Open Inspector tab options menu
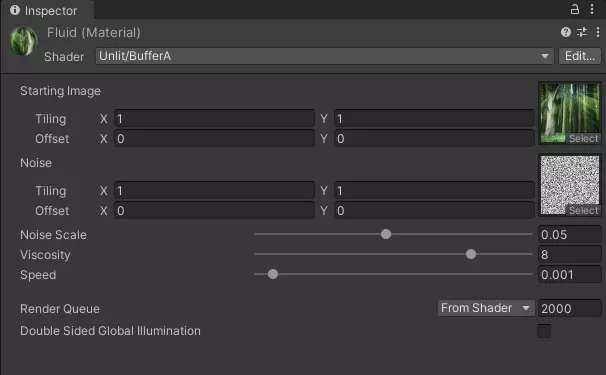The width and height of the screenshot is (606, 375). point(592,9)
